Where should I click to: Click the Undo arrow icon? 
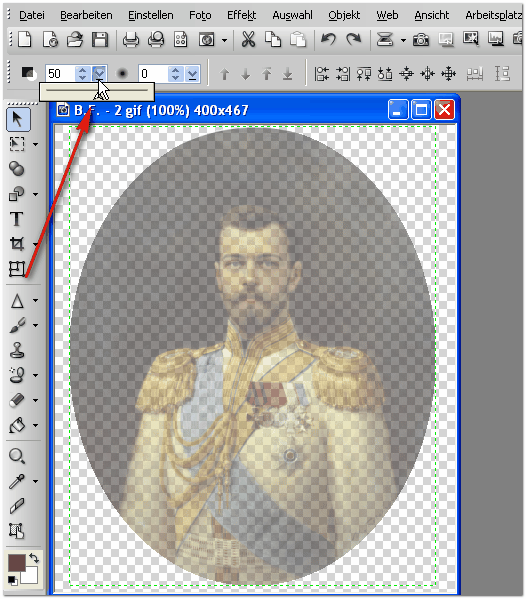click(328, 39)
